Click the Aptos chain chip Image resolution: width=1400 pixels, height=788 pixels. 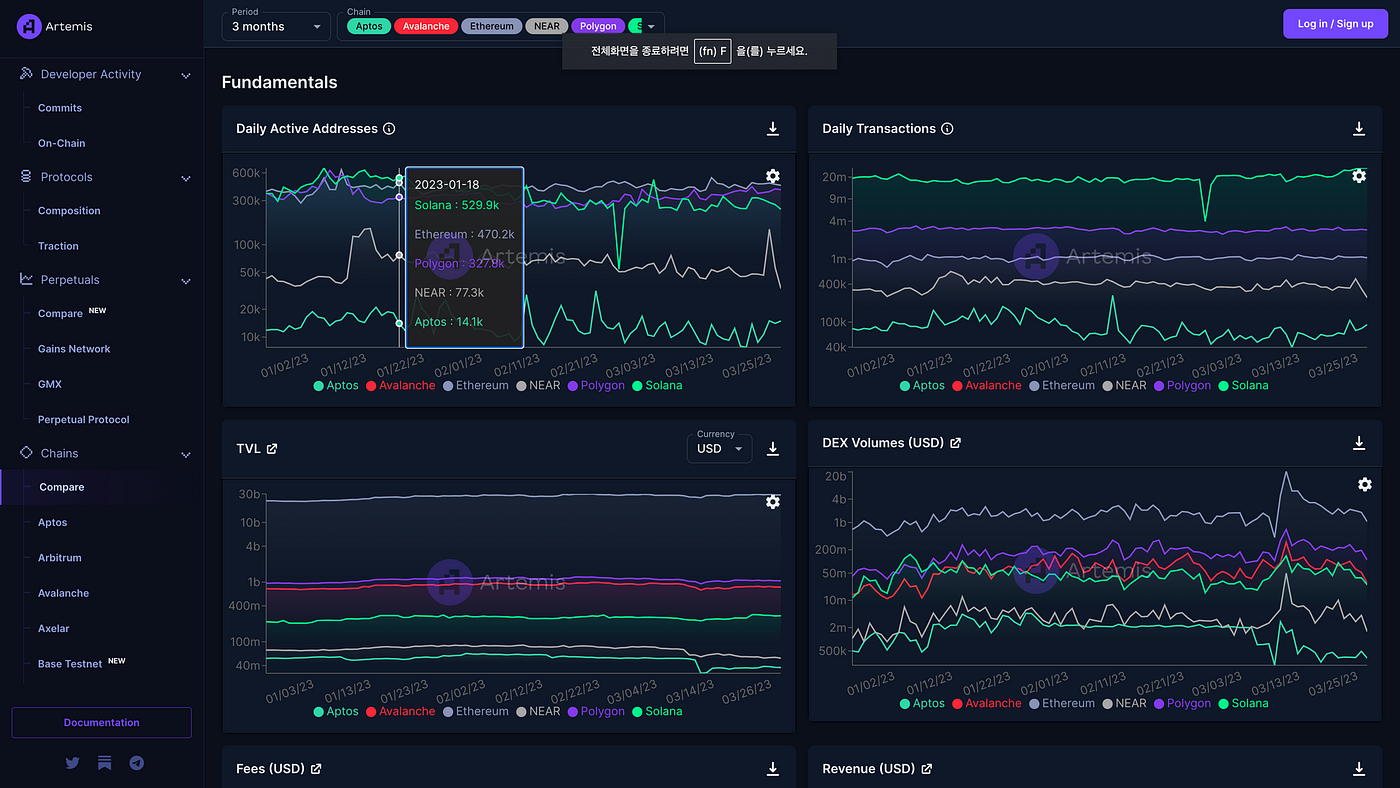tap(369, 26)
